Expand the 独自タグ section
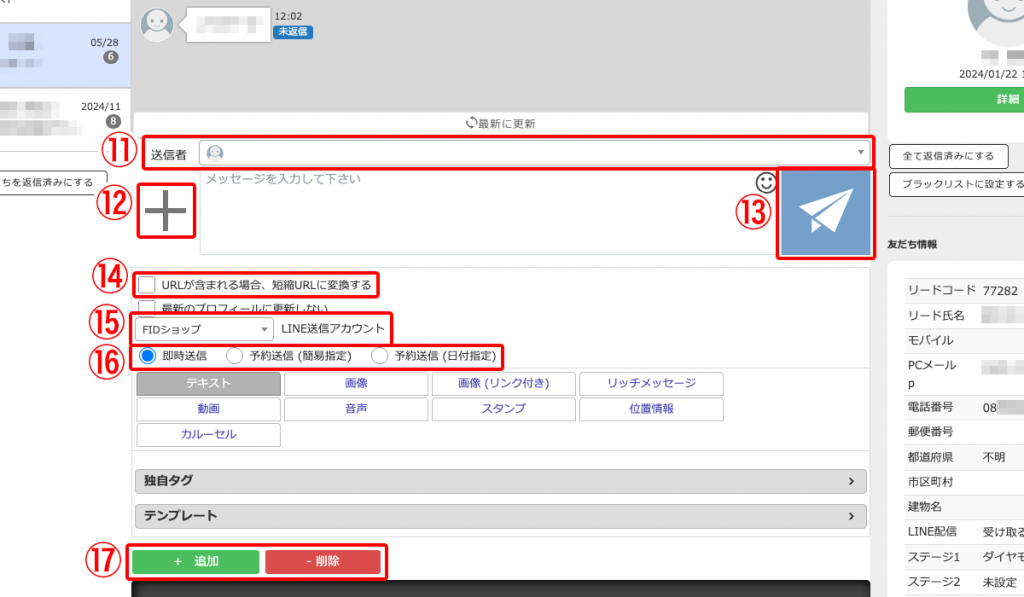 pyautogui.click(x=501, y=481)
